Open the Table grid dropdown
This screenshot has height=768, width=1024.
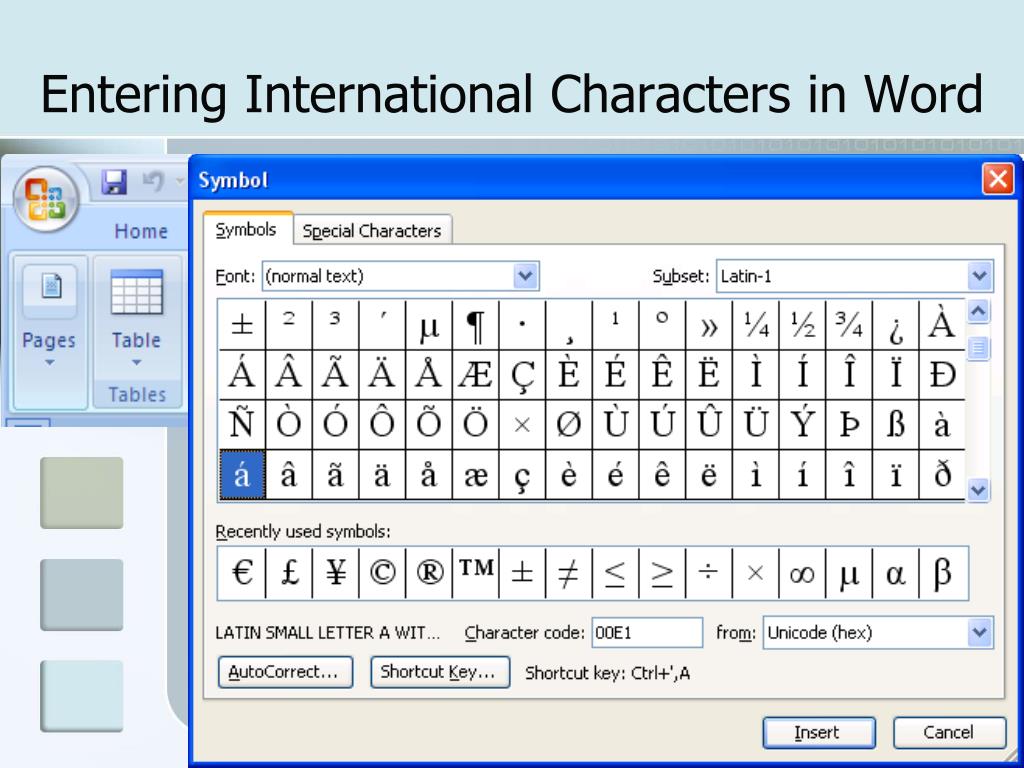(x=136, y=319)
